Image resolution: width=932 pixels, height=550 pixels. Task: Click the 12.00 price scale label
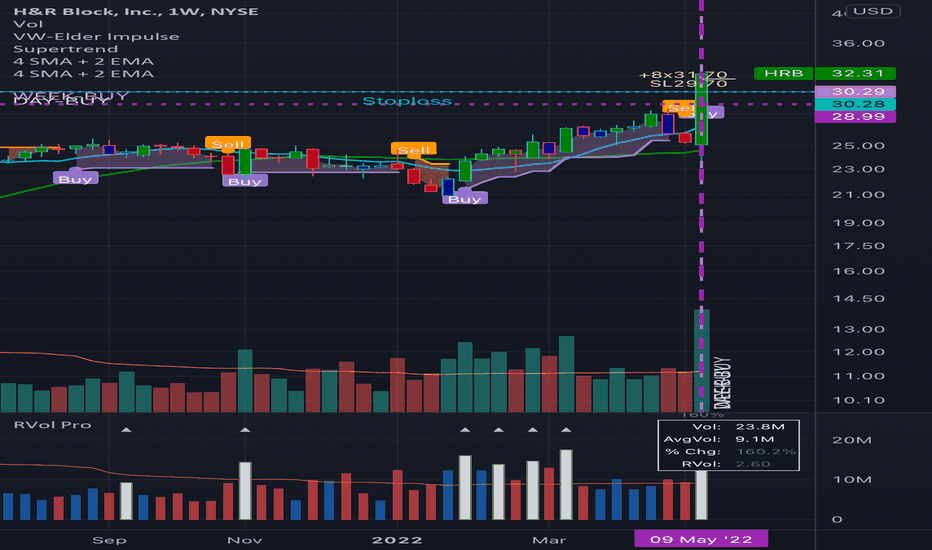tap(858, 351)
